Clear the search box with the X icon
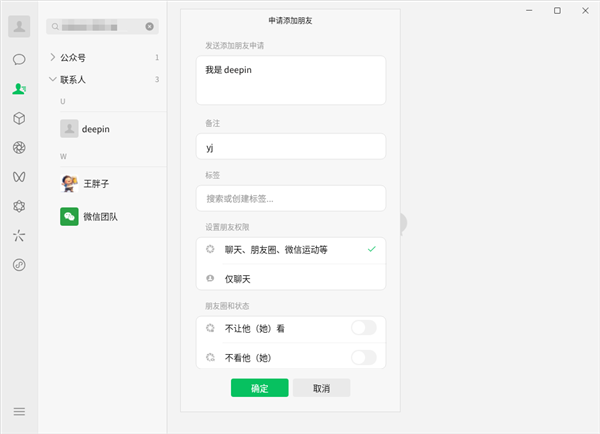600x434 pixels. point(150,27)
